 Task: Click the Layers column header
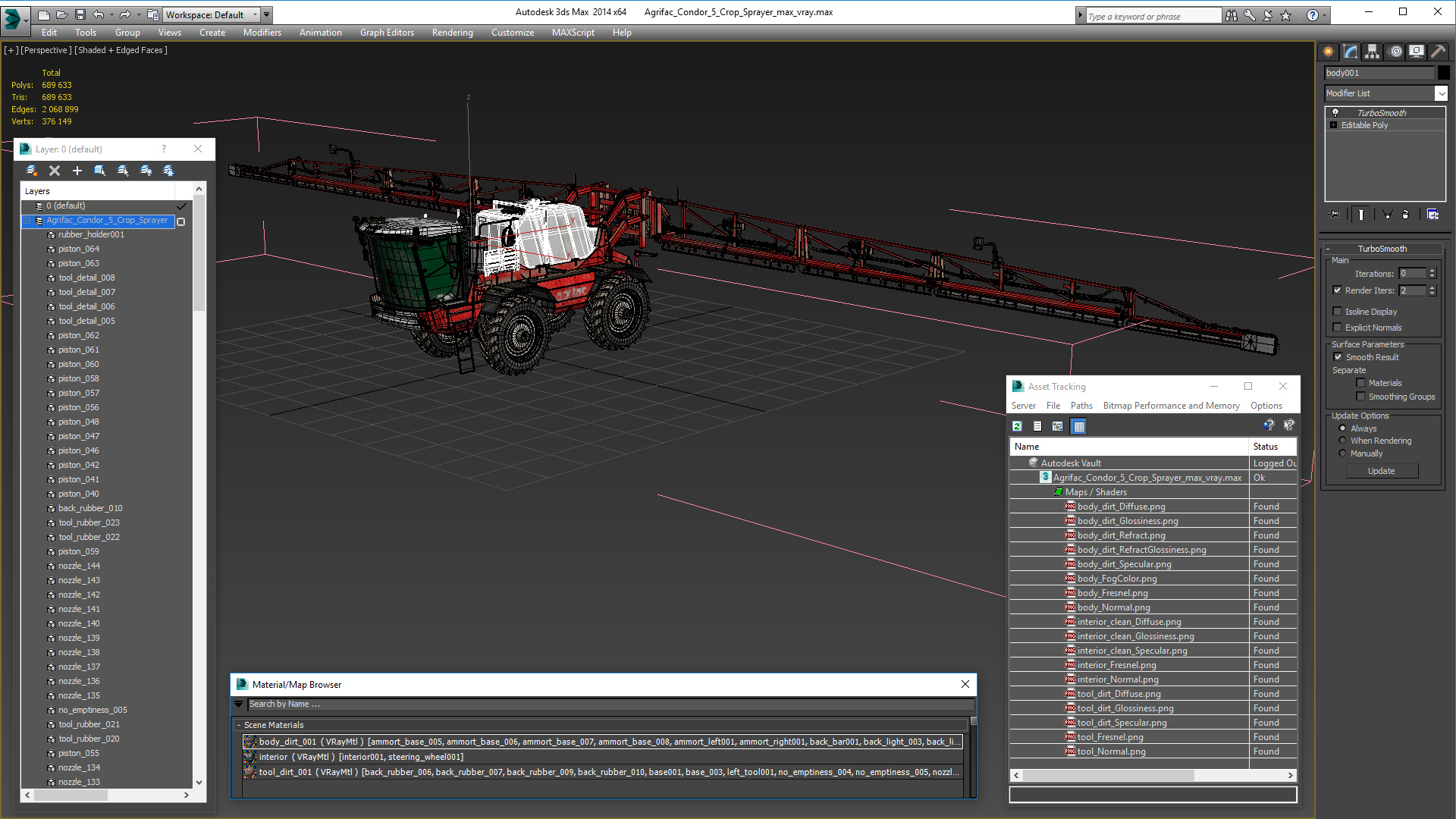[99, 191]
